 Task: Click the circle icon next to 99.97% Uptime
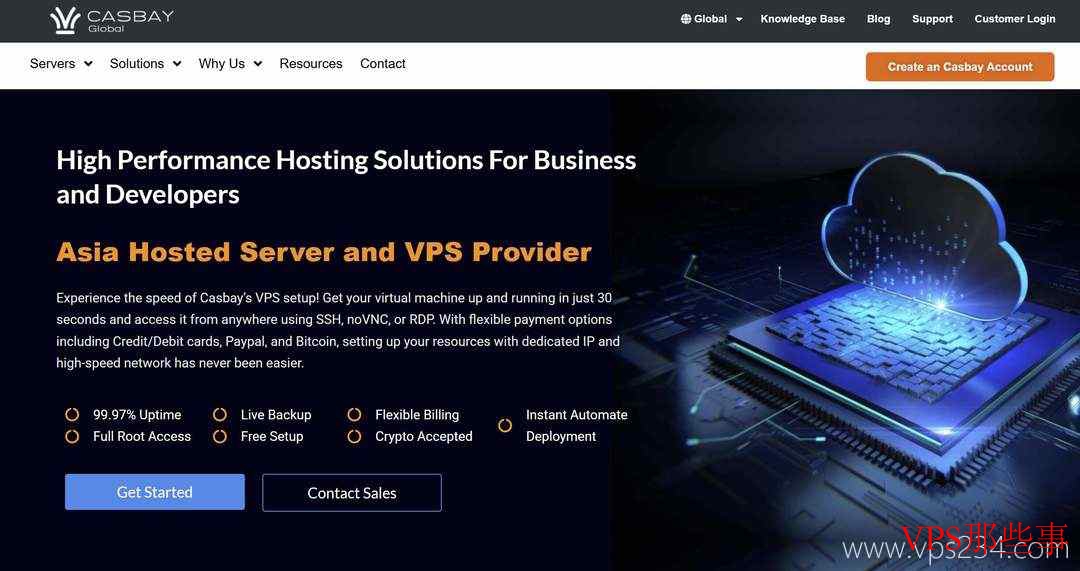[72, 415]
